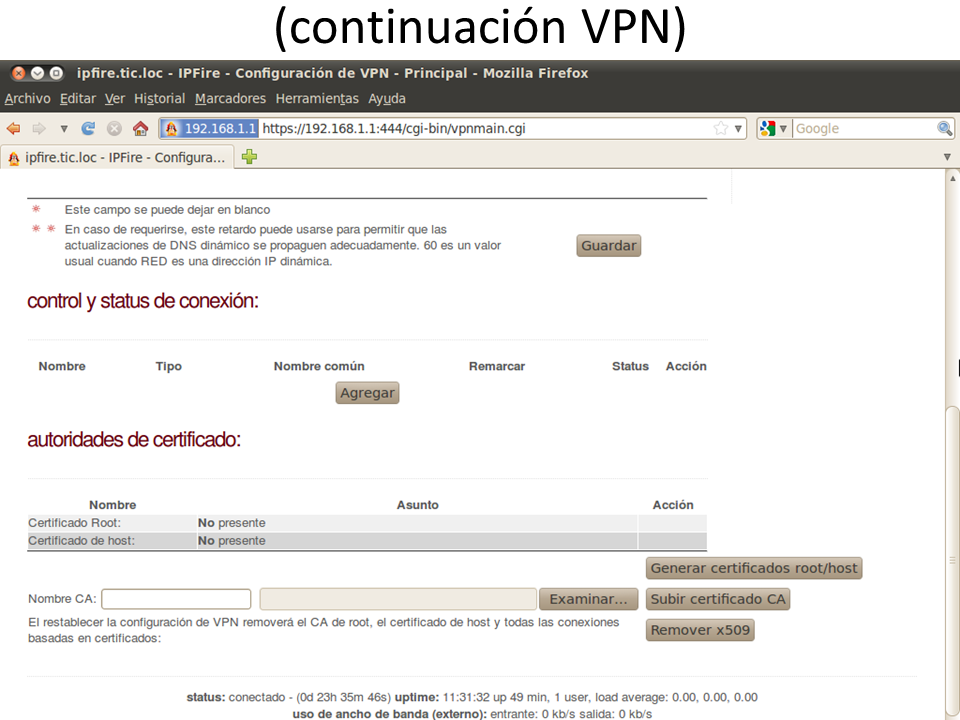Click Generar certificados root/host button
Viewport: 960px width, 720px height.
753,568
